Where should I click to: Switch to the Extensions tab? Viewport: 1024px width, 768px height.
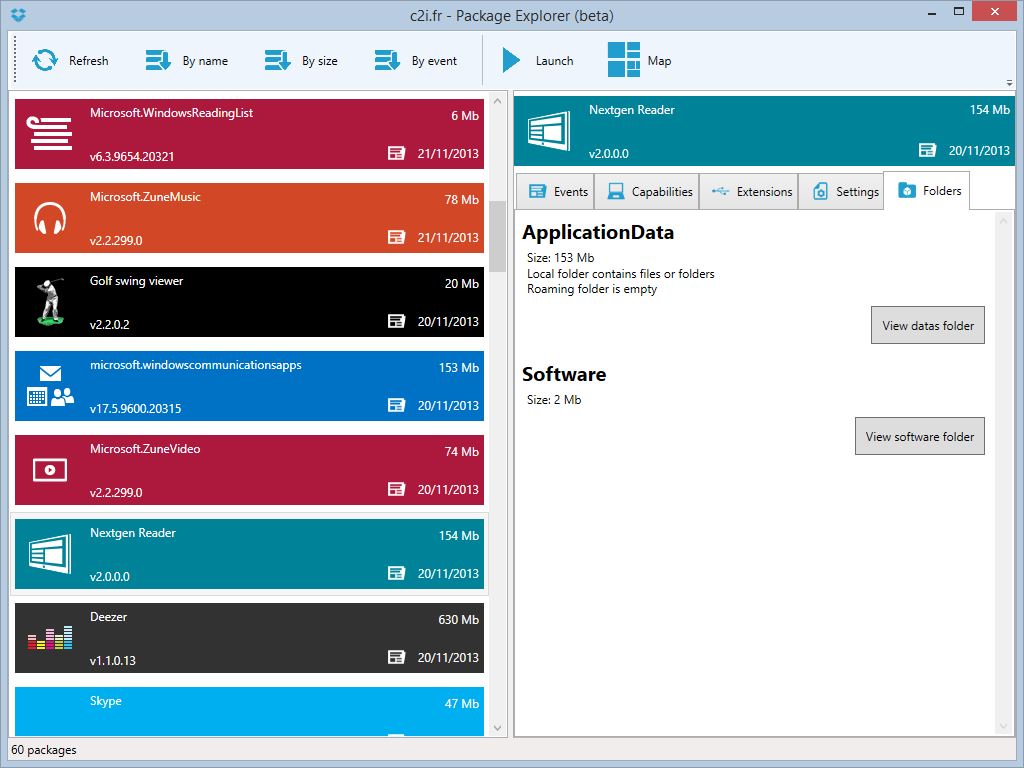749,191
